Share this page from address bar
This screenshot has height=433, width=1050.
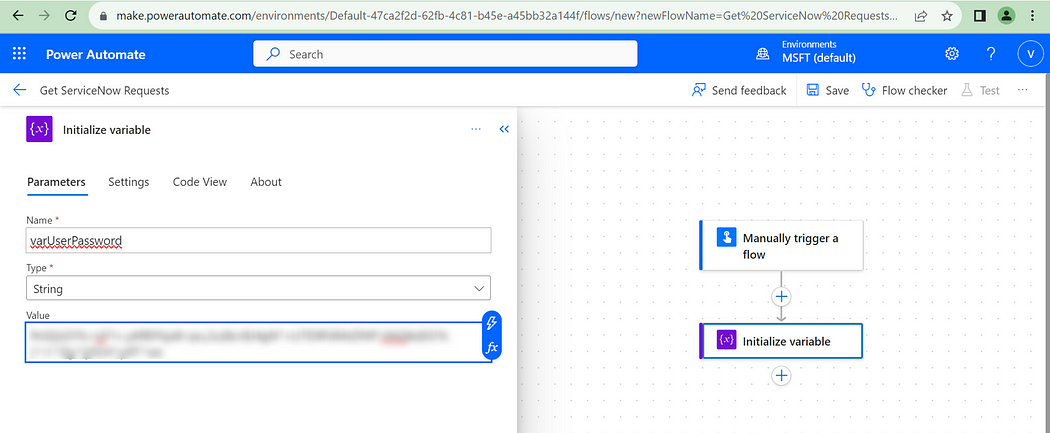click(921, 15)
